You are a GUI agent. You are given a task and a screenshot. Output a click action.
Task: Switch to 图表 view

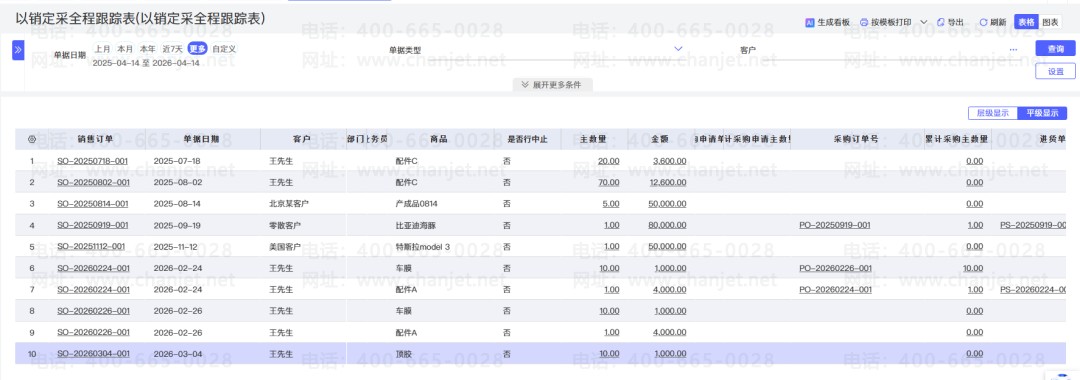1050,22
